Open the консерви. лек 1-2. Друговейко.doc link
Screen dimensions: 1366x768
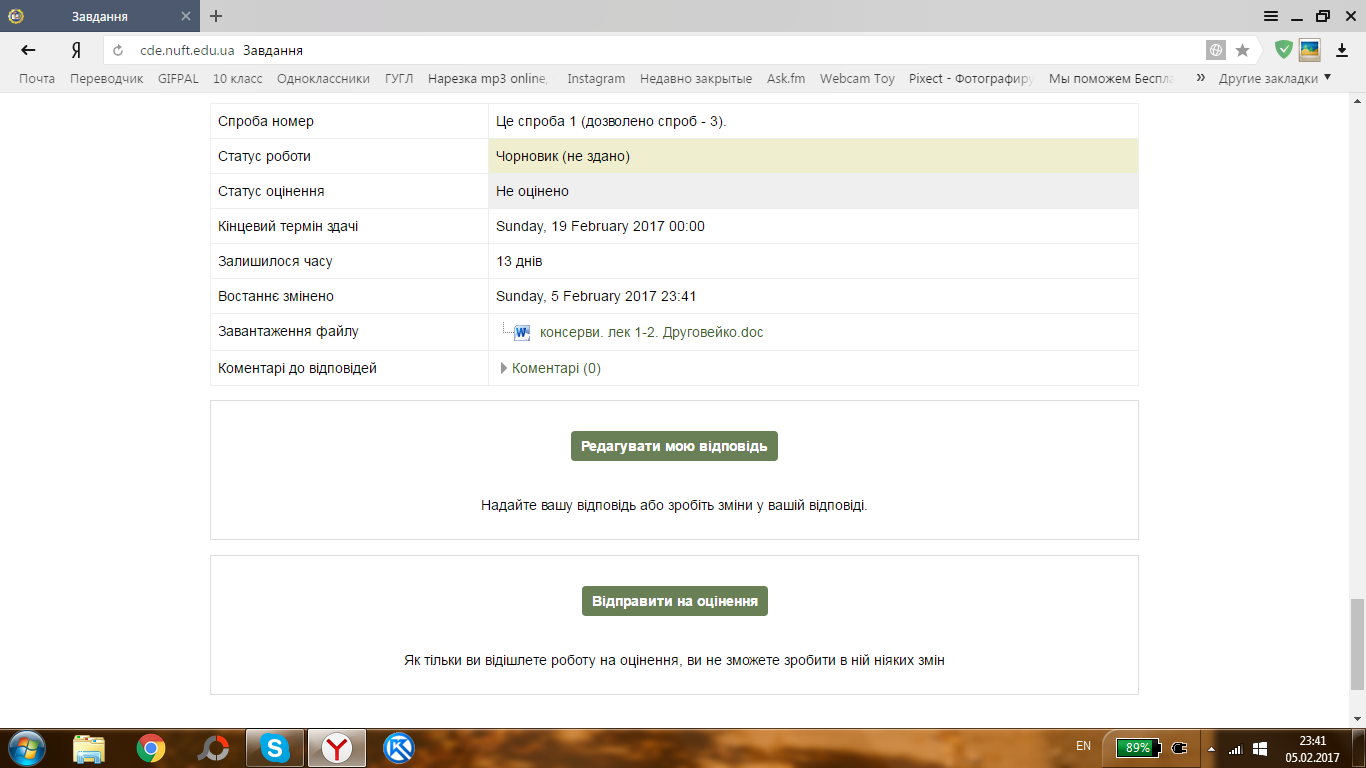click(651, 332)
